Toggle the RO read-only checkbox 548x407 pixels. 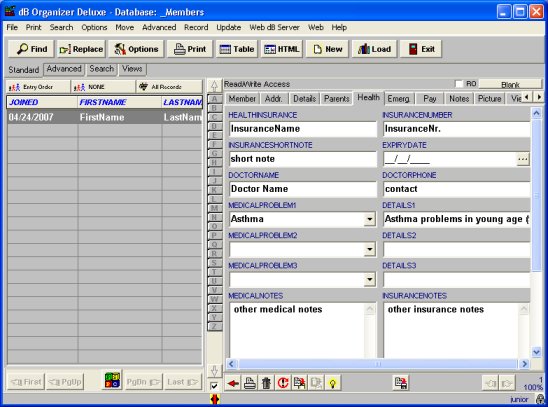coord(459,84)
